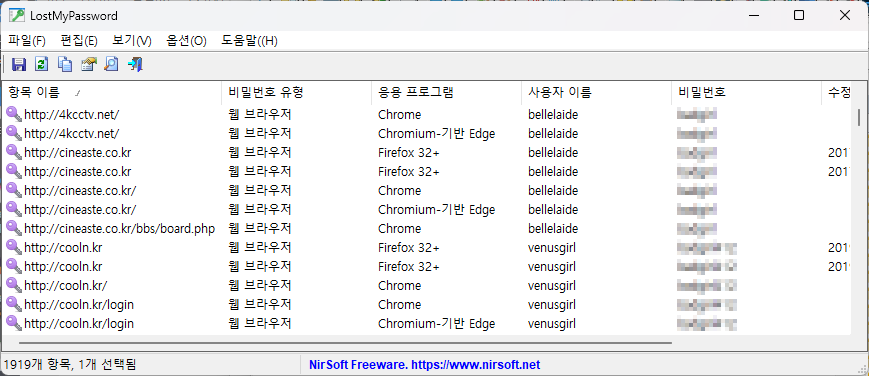Click the '1919개 항목, 1개 선택됨' status text
The width and height of the screenshot is (869, 376).
(x=70, y=365)
